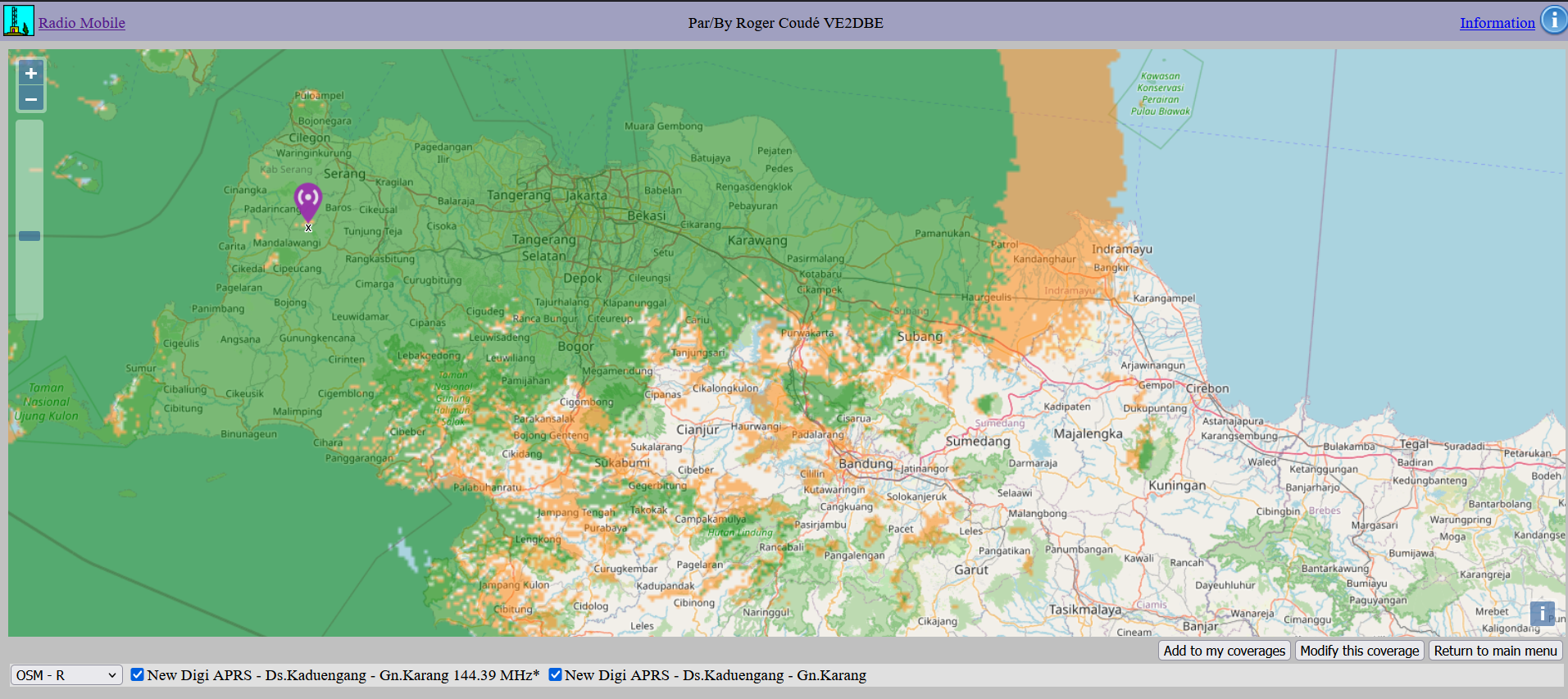Screen dimensions: 1568x699
Task: Click the blue Information circle icon
Action: 1553,20
